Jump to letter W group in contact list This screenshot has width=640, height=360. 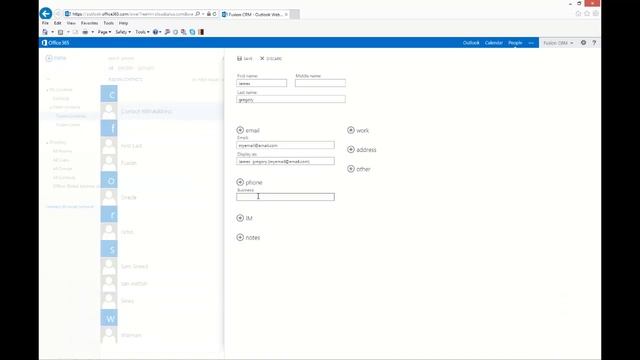coord(109,318)
